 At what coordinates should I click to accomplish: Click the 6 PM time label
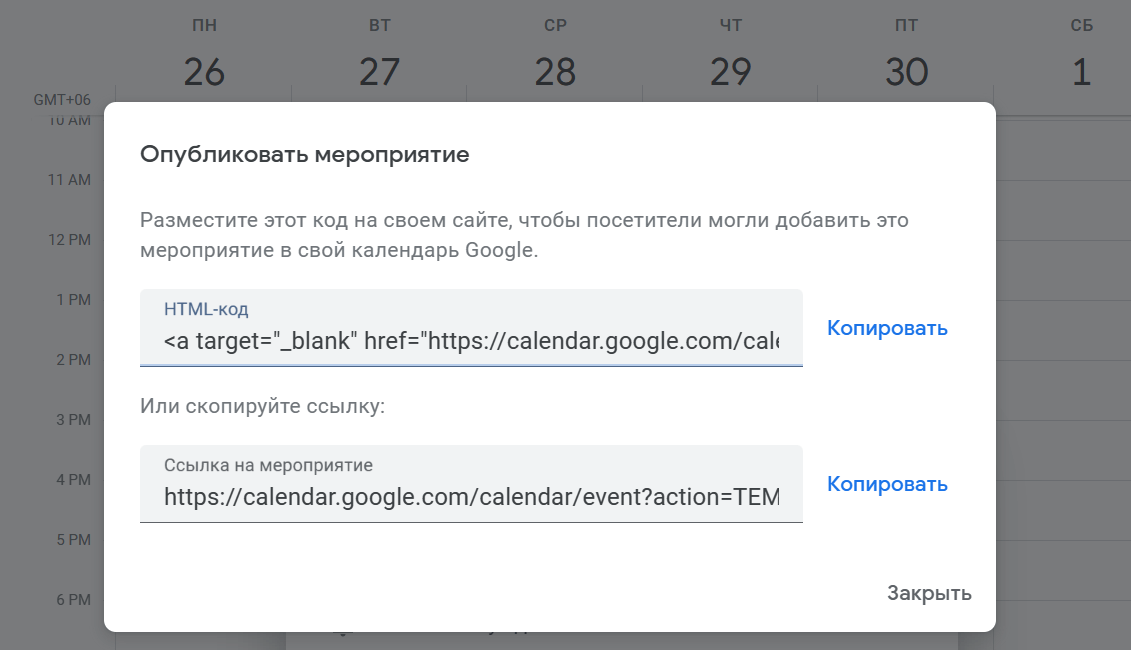click(74, 600)
